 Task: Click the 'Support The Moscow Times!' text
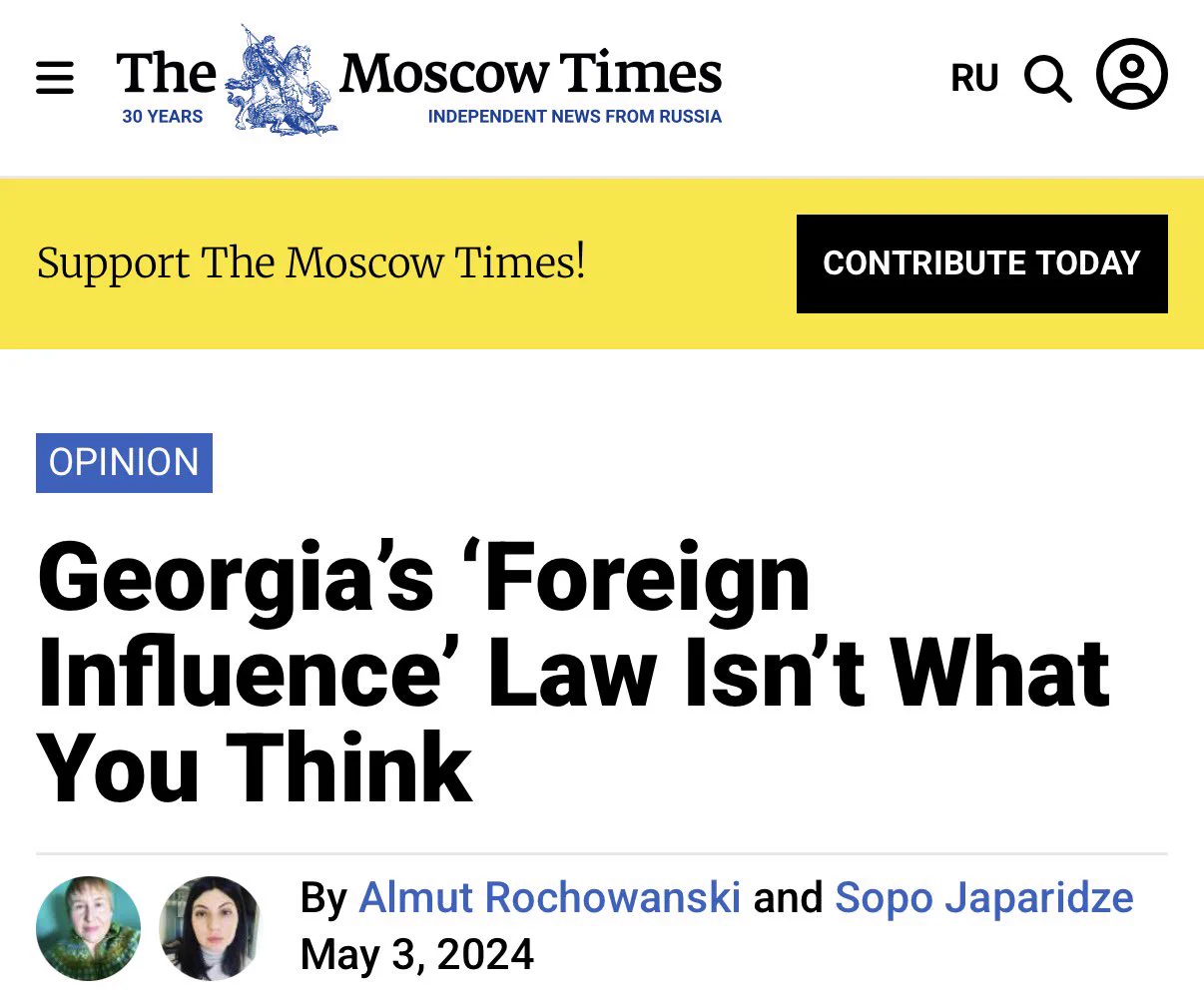click(310, 263)
